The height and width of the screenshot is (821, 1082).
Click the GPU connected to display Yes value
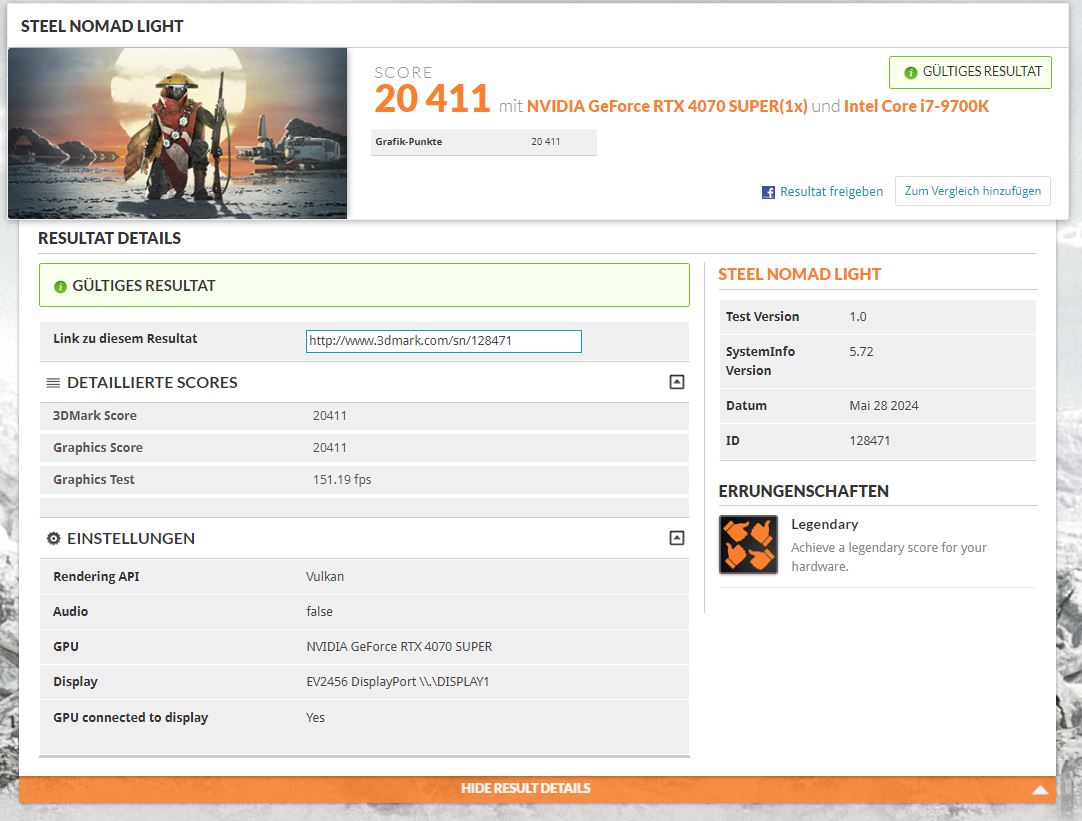pyautogui.click(x=315, y=718)
